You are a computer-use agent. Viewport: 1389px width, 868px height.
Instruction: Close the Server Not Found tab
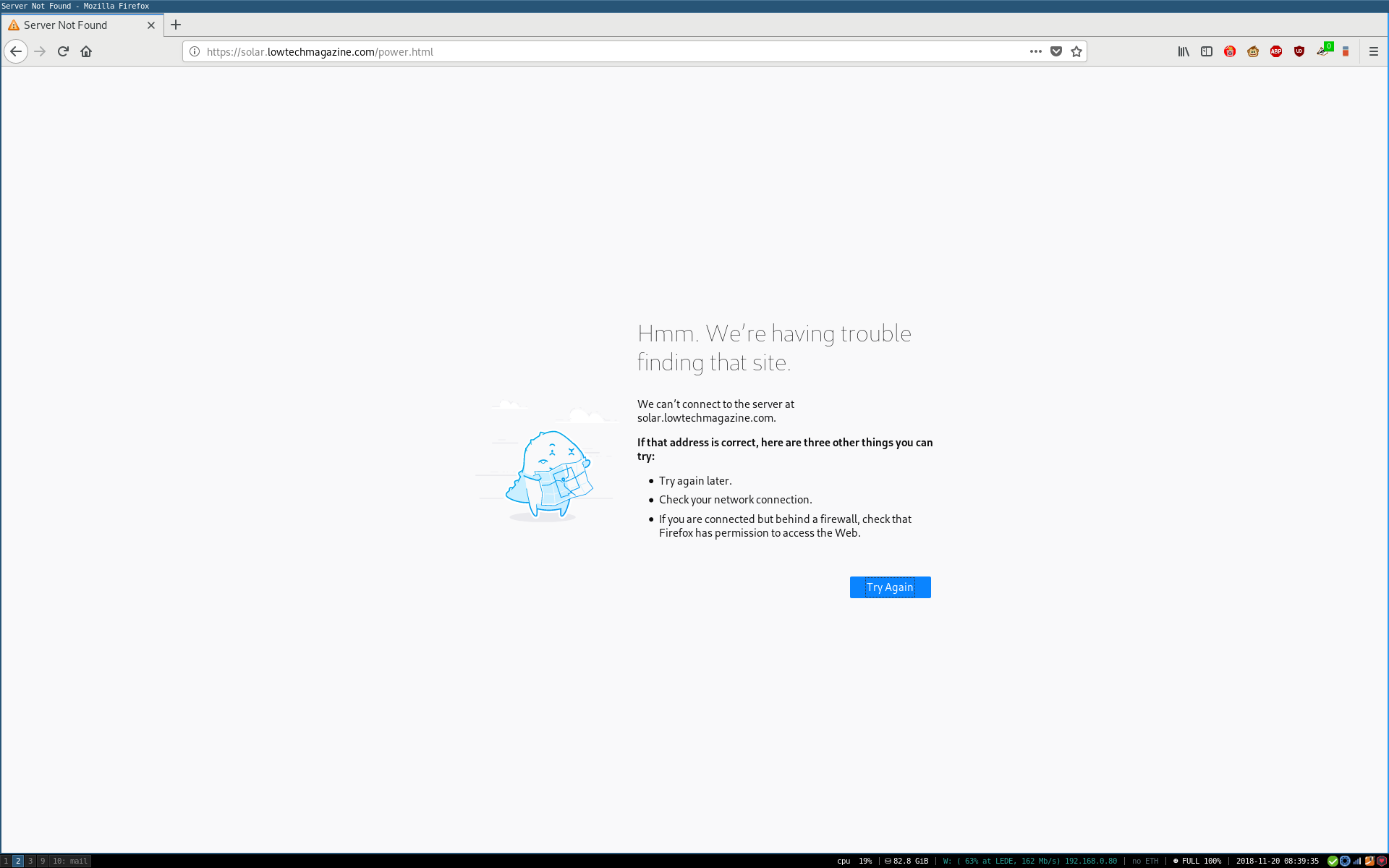pos(151,25)
